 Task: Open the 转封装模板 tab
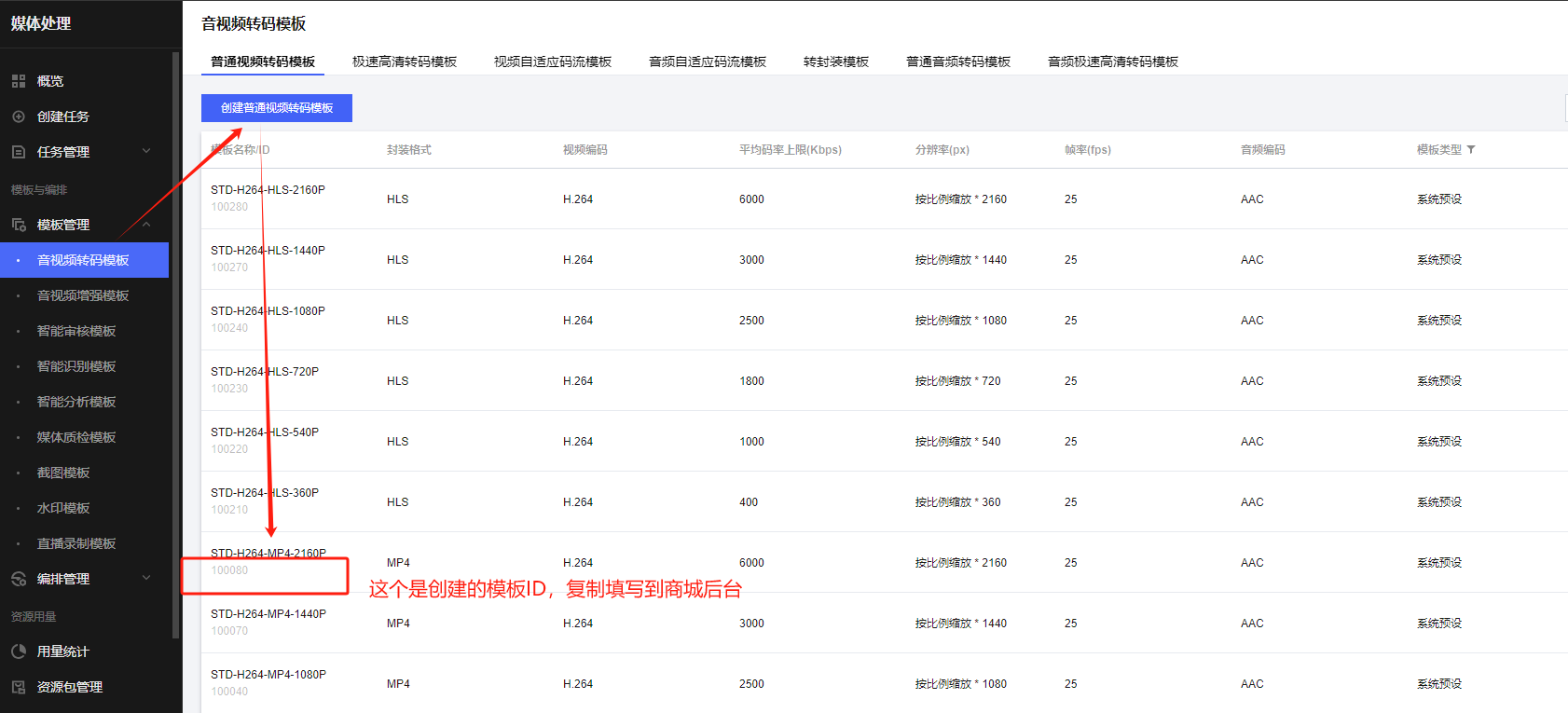pyautogui.click(x=835, y=62)
